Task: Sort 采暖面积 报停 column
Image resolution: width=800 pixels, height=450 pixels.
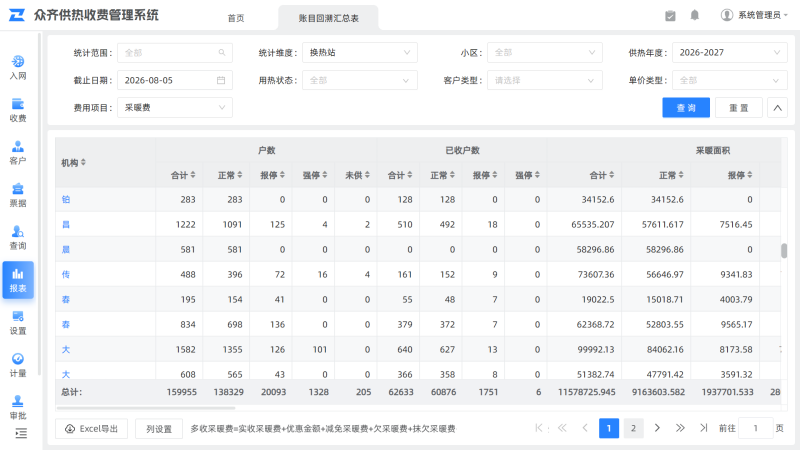Action: pos(749,175)
